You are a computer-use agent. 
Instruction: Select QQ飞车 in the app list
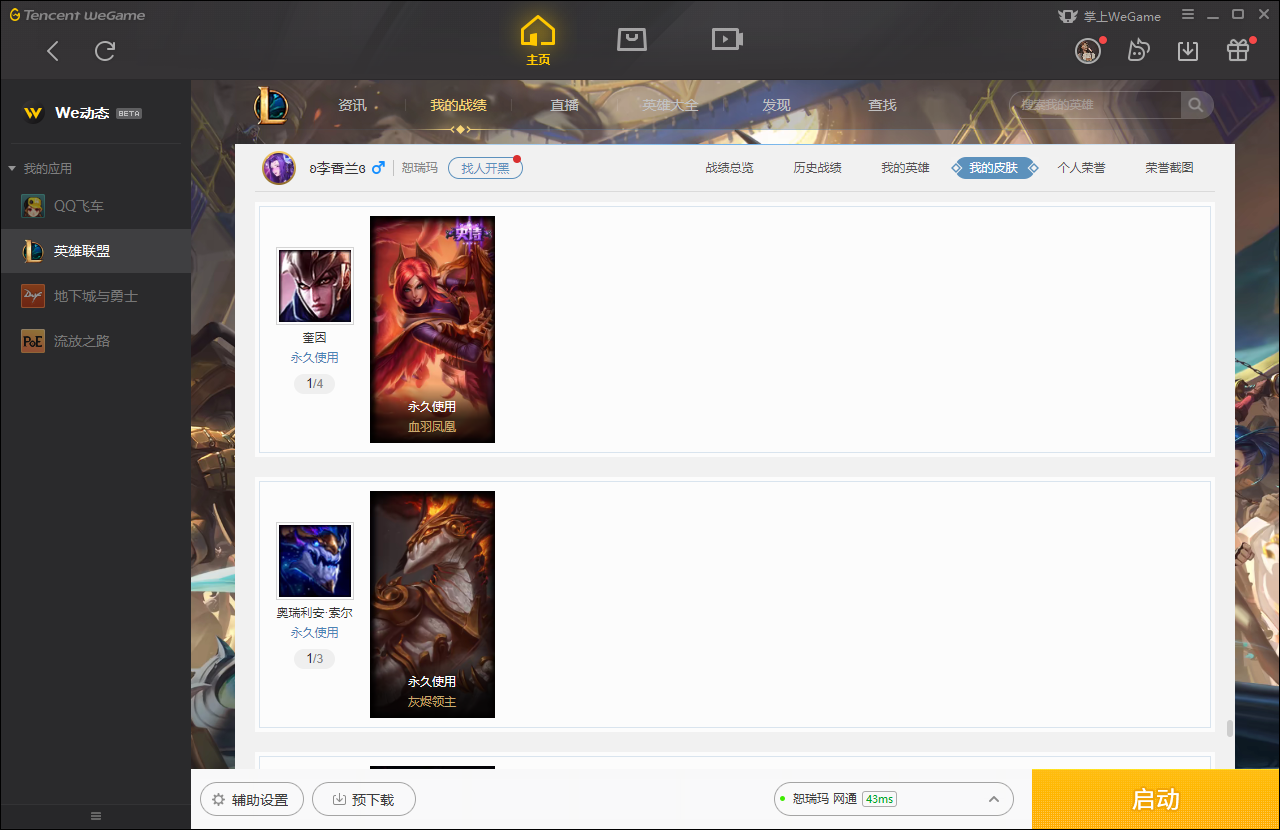tap(95, 206)
